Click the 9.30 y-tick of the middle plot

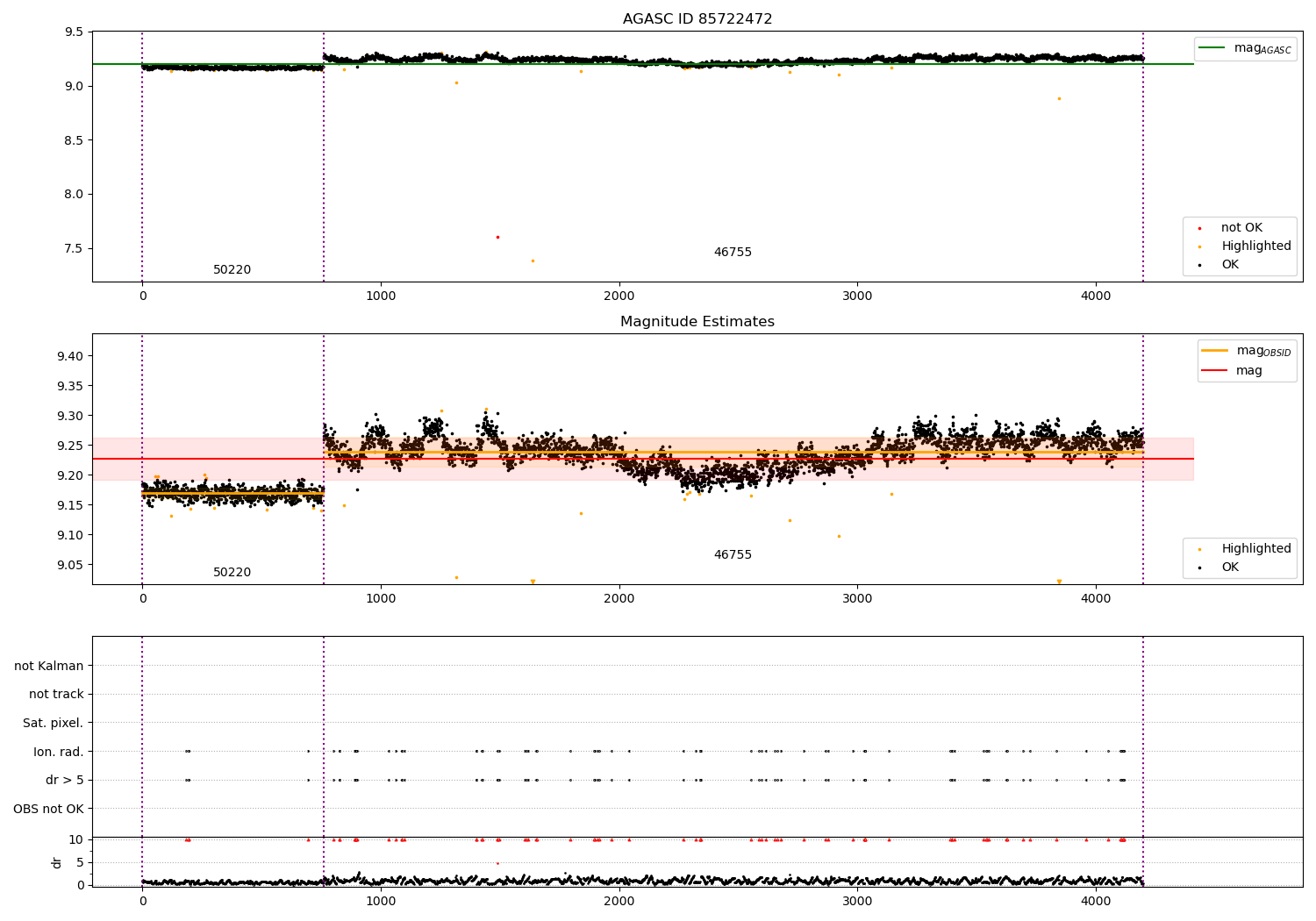[71, 416]
